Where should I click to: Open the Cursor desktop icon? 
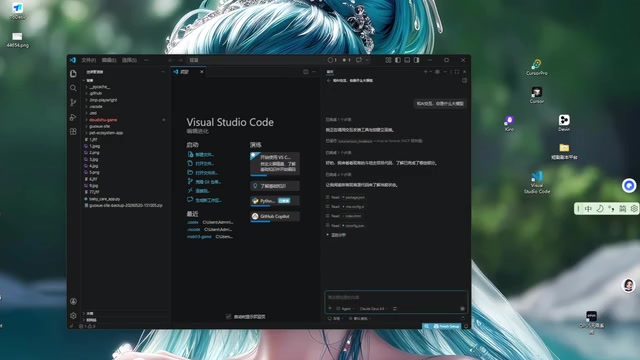(x=536, y=96)
